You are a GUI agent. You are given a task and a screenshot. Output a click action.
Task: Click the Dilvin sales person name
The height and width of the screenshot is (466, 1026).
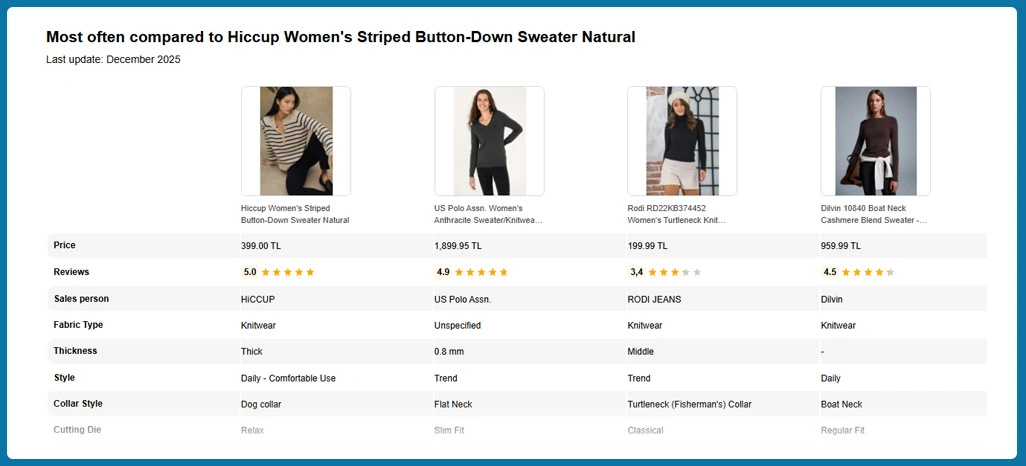coord(832,299)
